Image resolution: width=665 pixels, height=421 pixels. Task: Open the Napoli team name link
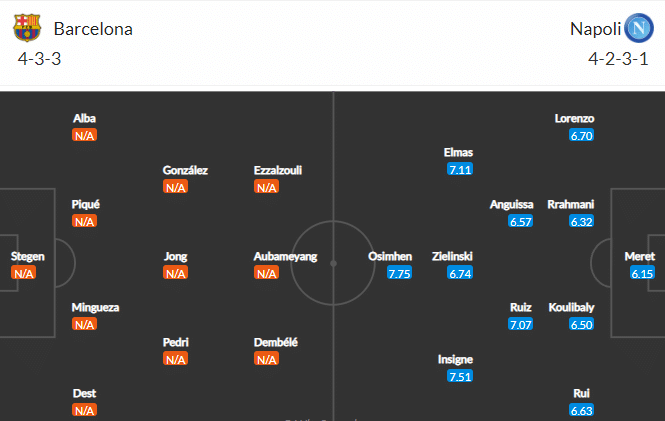click(595, 29)
